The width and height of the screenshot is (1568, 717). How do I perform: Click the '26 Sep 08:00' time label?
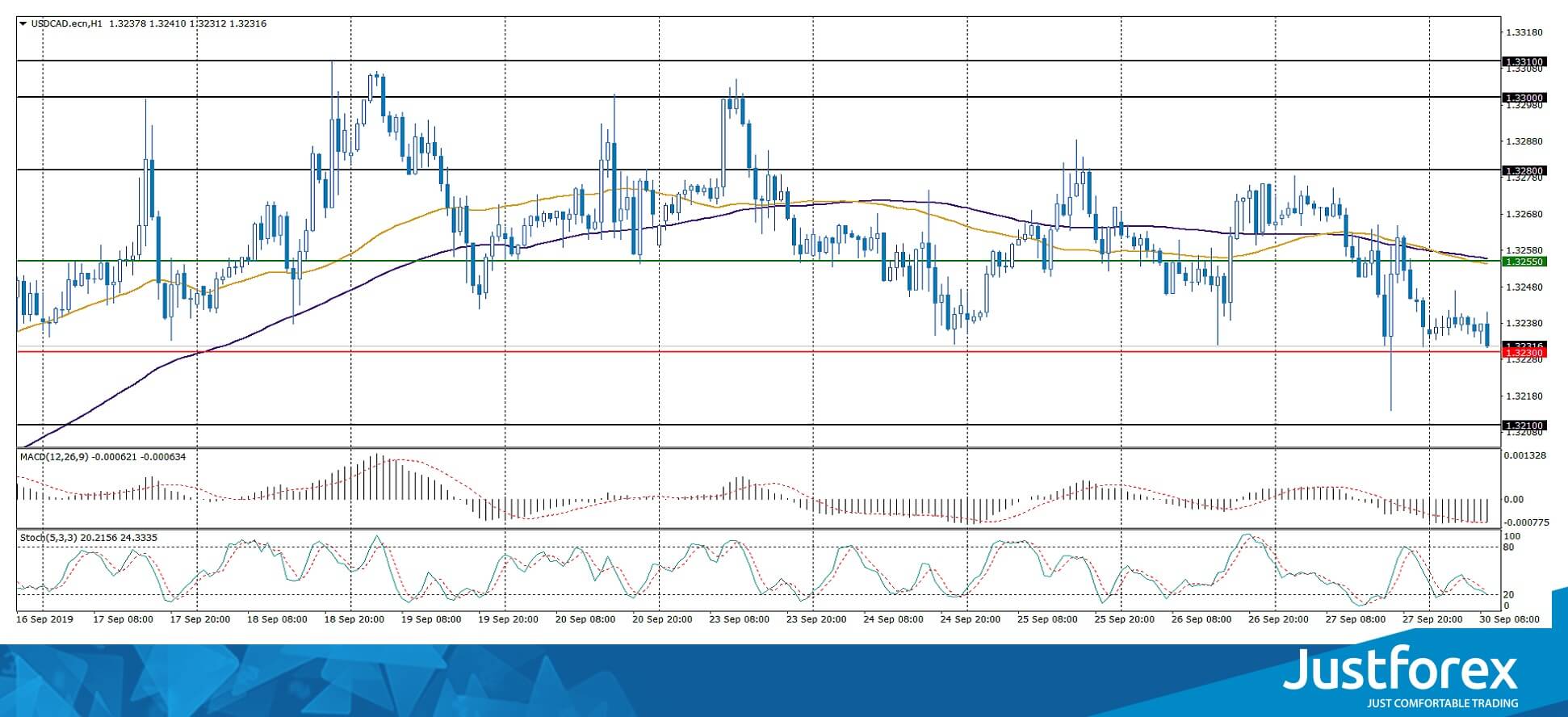coord(1202,619)
